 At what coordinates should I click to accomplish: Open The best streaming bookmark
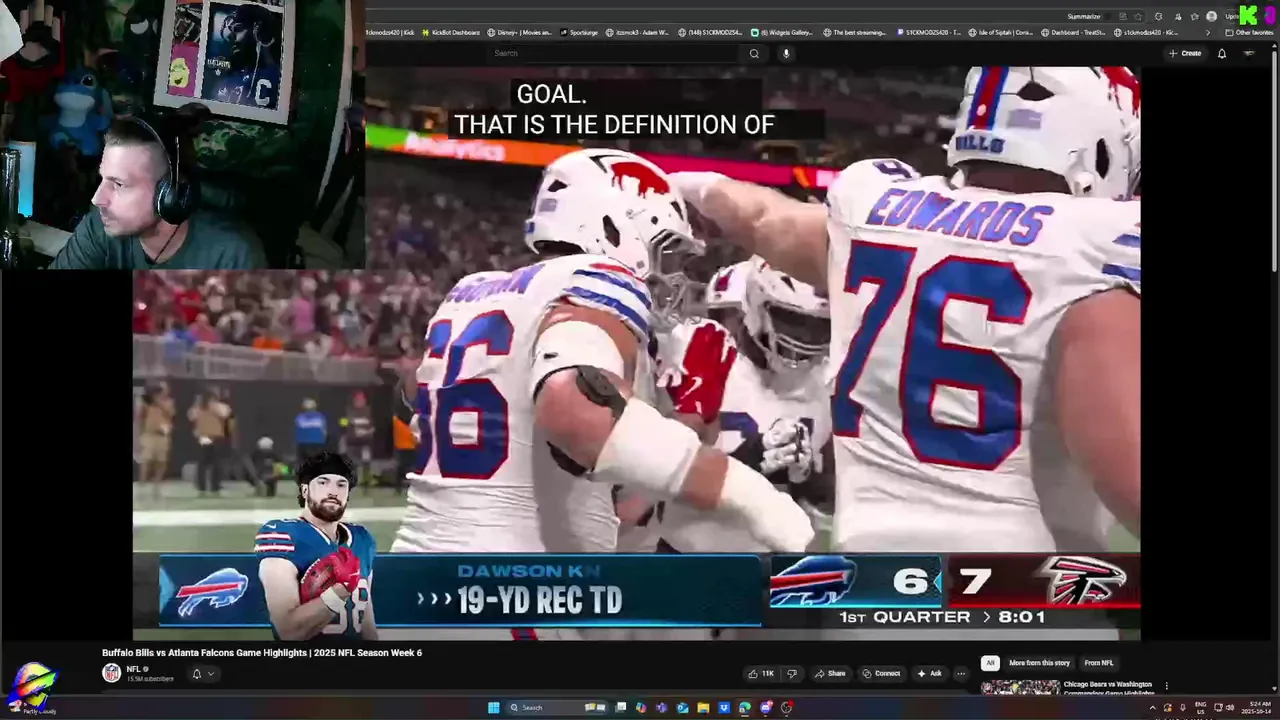point(855,32)
